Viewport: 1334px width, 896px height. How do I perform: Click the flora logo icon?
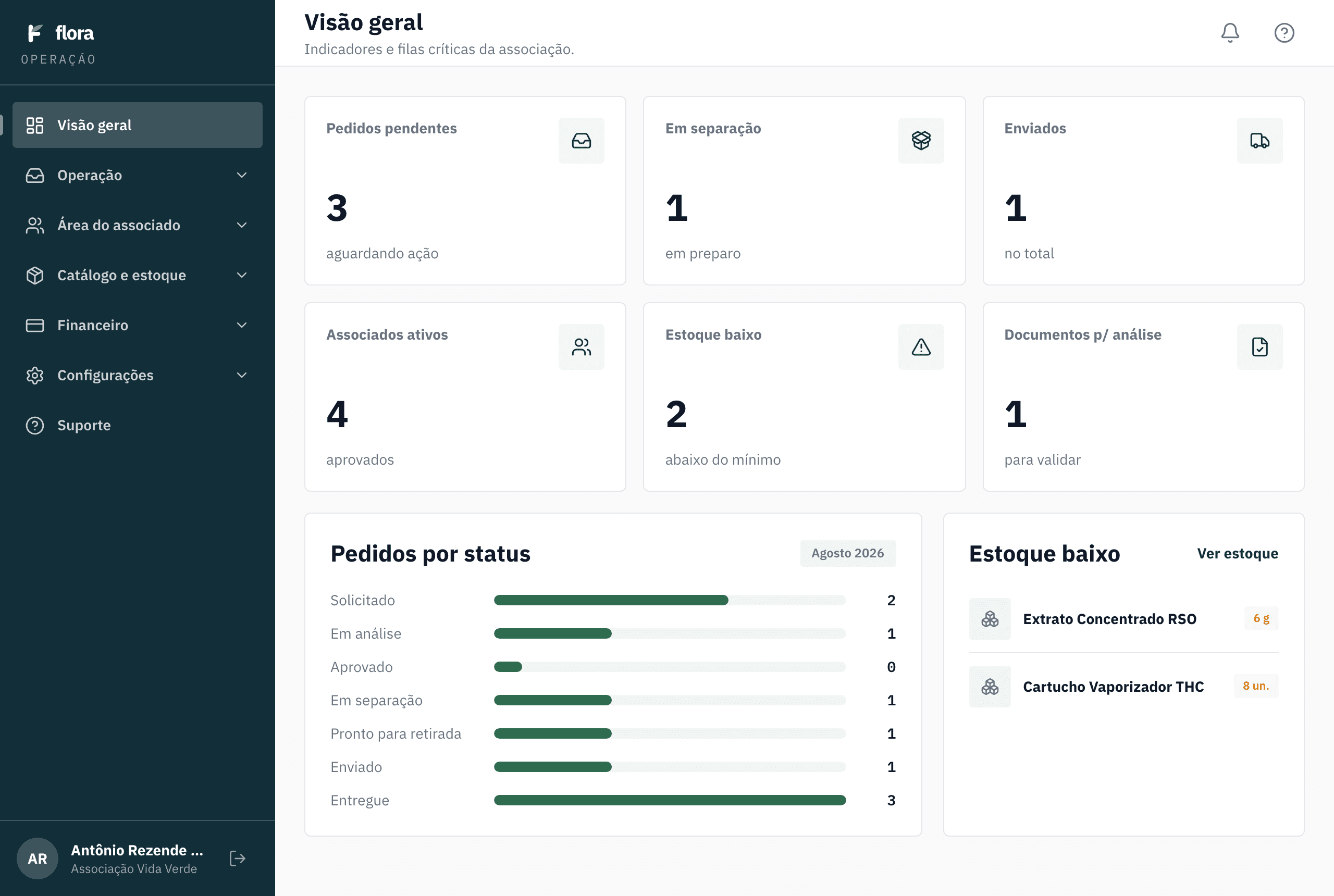(x=35, y=33)
